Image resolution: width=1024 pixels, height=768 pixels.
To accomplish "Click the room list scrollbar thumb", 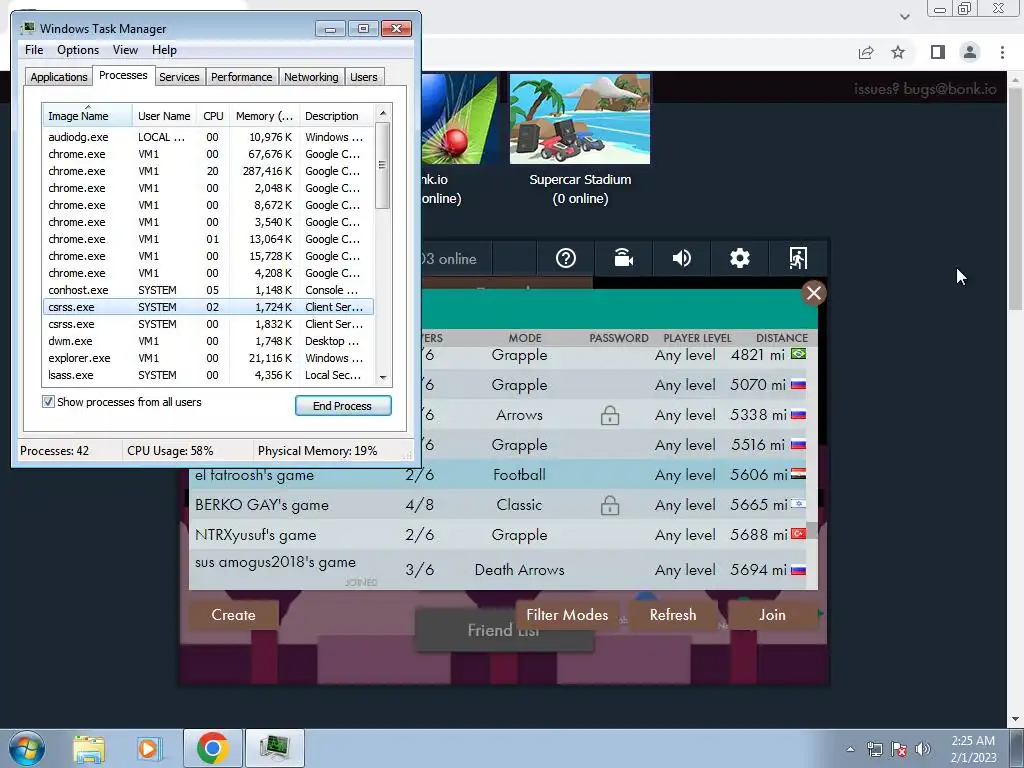I will [811, 530].
